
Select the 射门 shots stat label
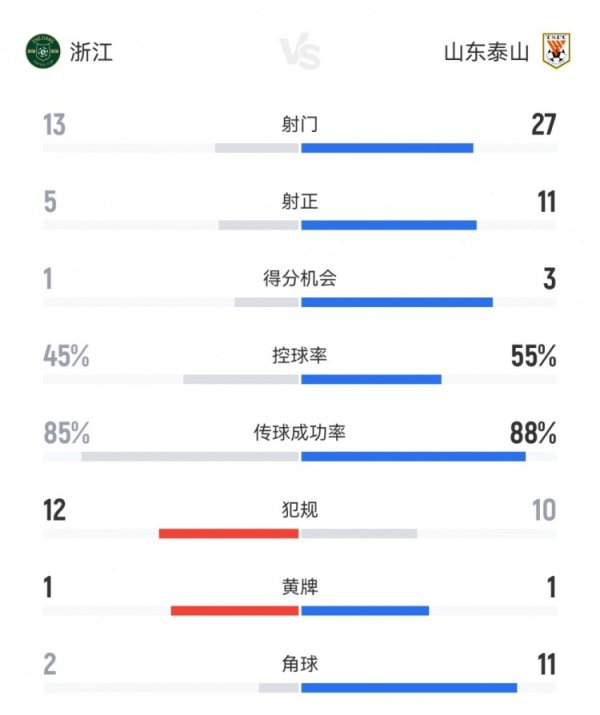click(x=300, y=125)
